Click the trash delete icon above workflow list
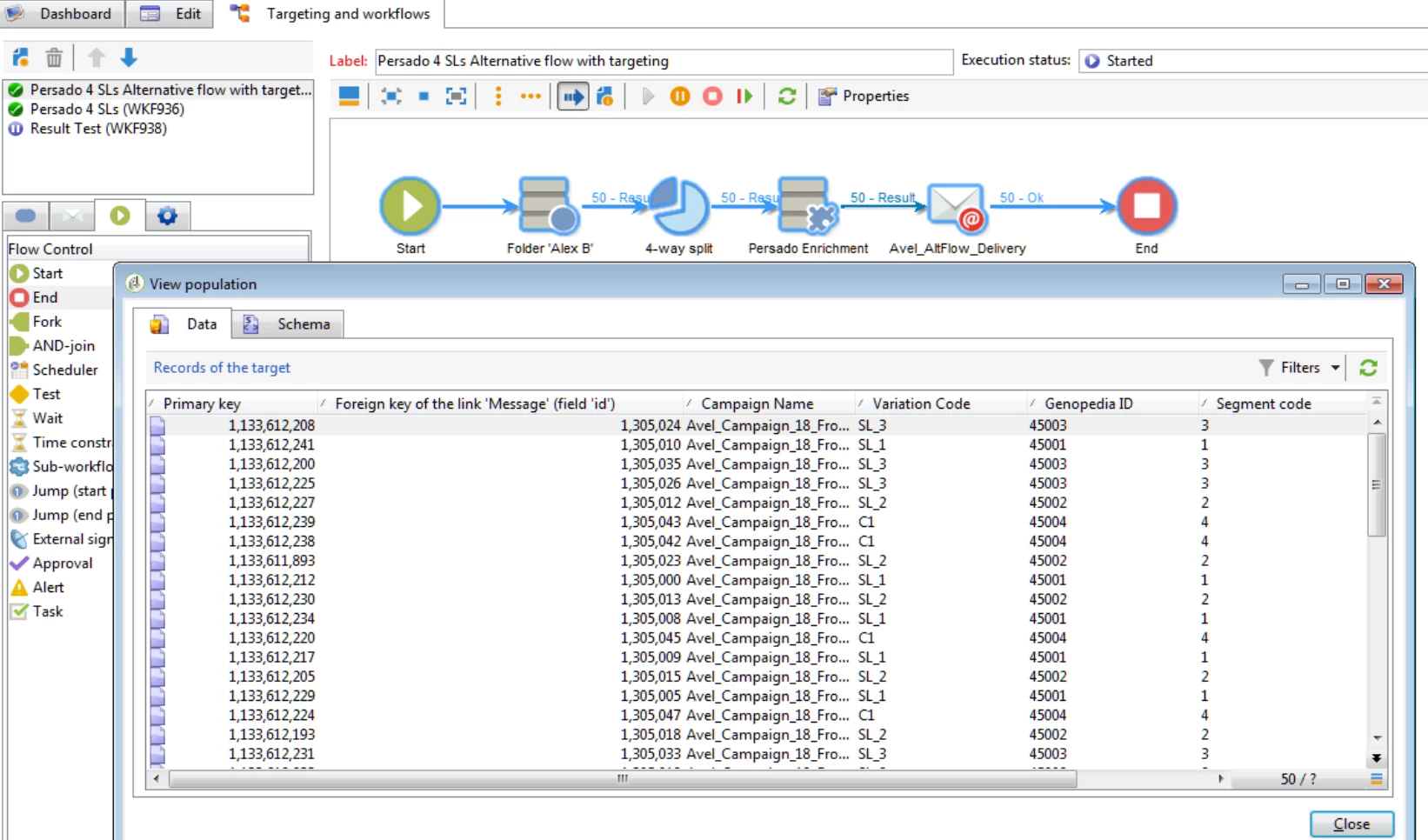Screen dimensions: 1428x840 point(54,57)
